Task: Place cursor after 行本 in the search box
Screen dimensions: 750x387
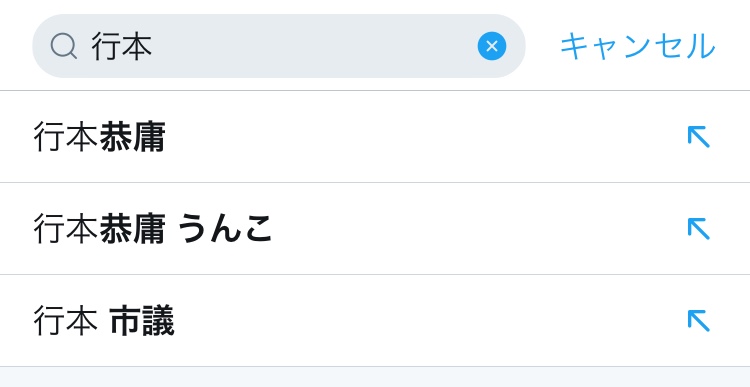Action: pyautogui.click(x=154, y=46)
